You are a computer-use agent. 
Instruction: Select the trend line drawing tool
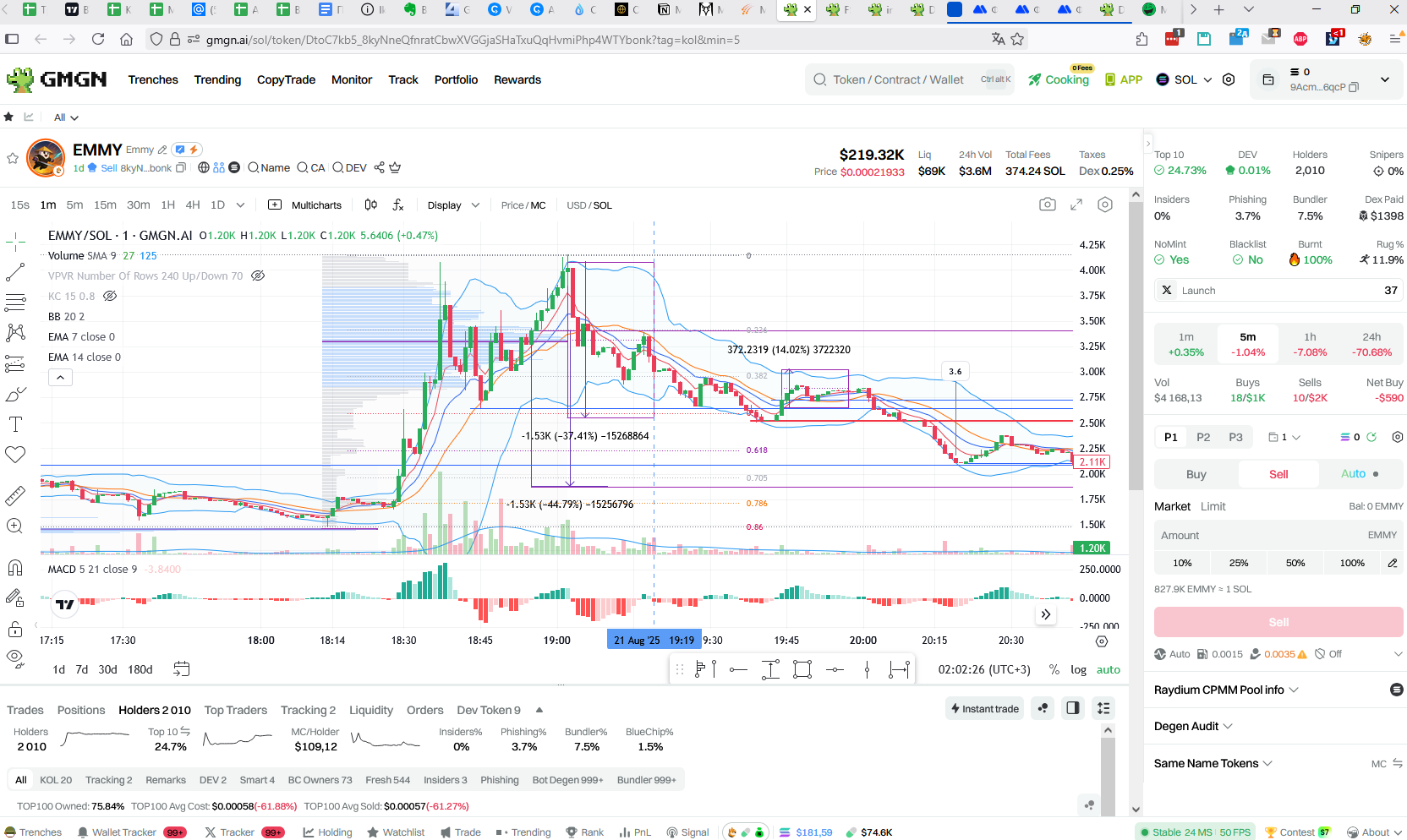pyautogui.click(x=15, y=272)
